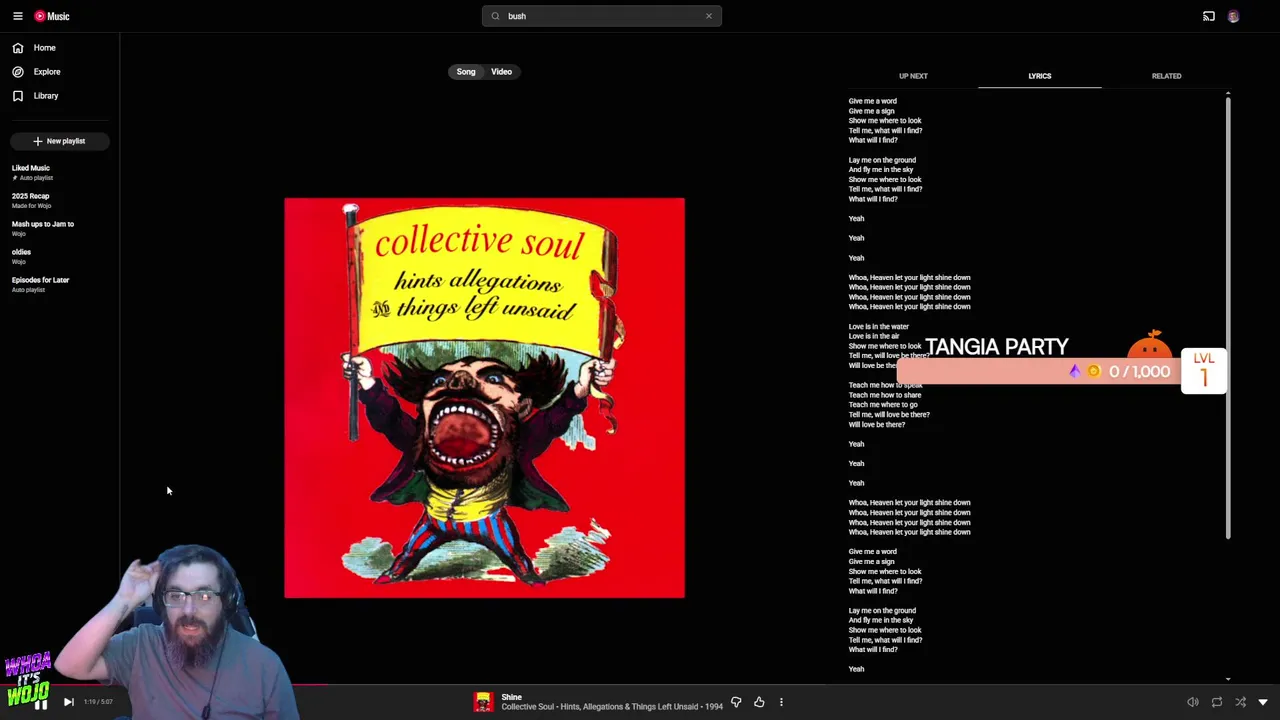
Task: Click the volume speaker icon
Action: pyautogui.click(x=1193, y=702)
